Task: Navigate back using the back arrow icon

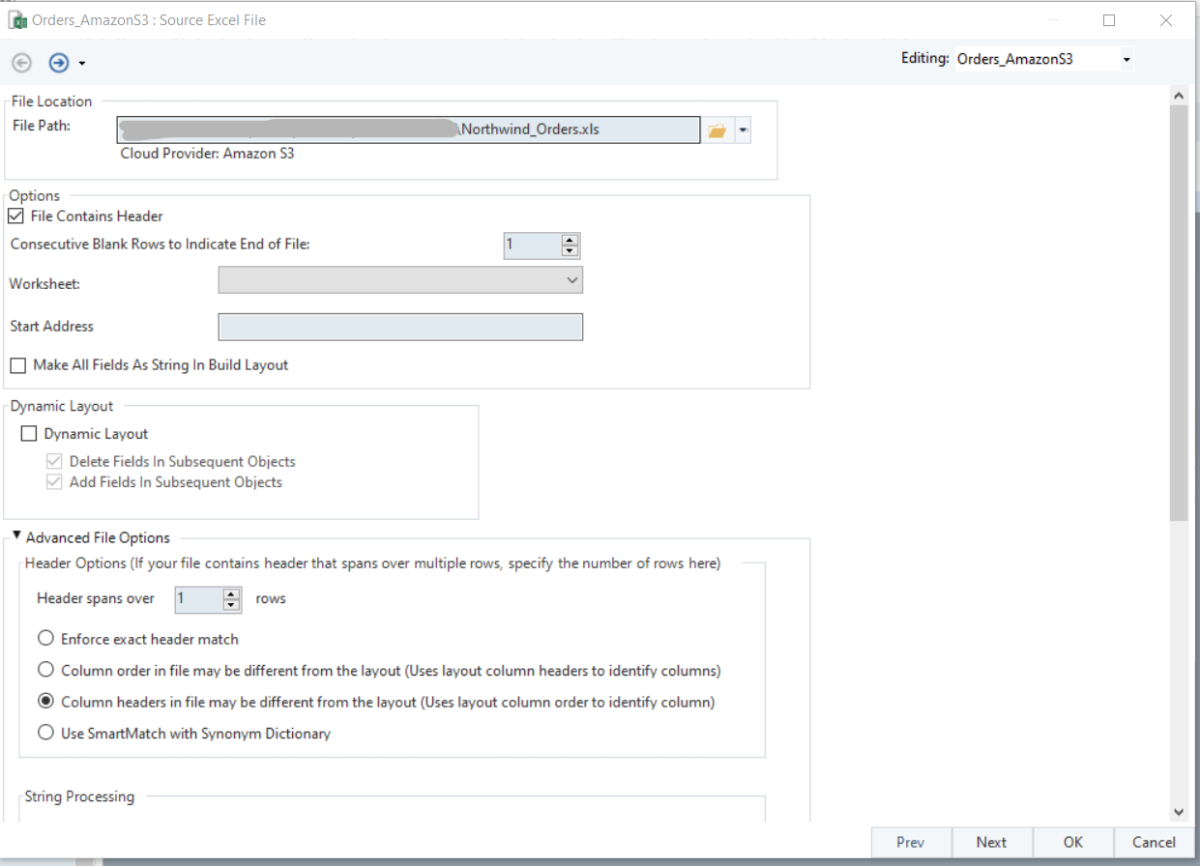Action: coord(21,62)
